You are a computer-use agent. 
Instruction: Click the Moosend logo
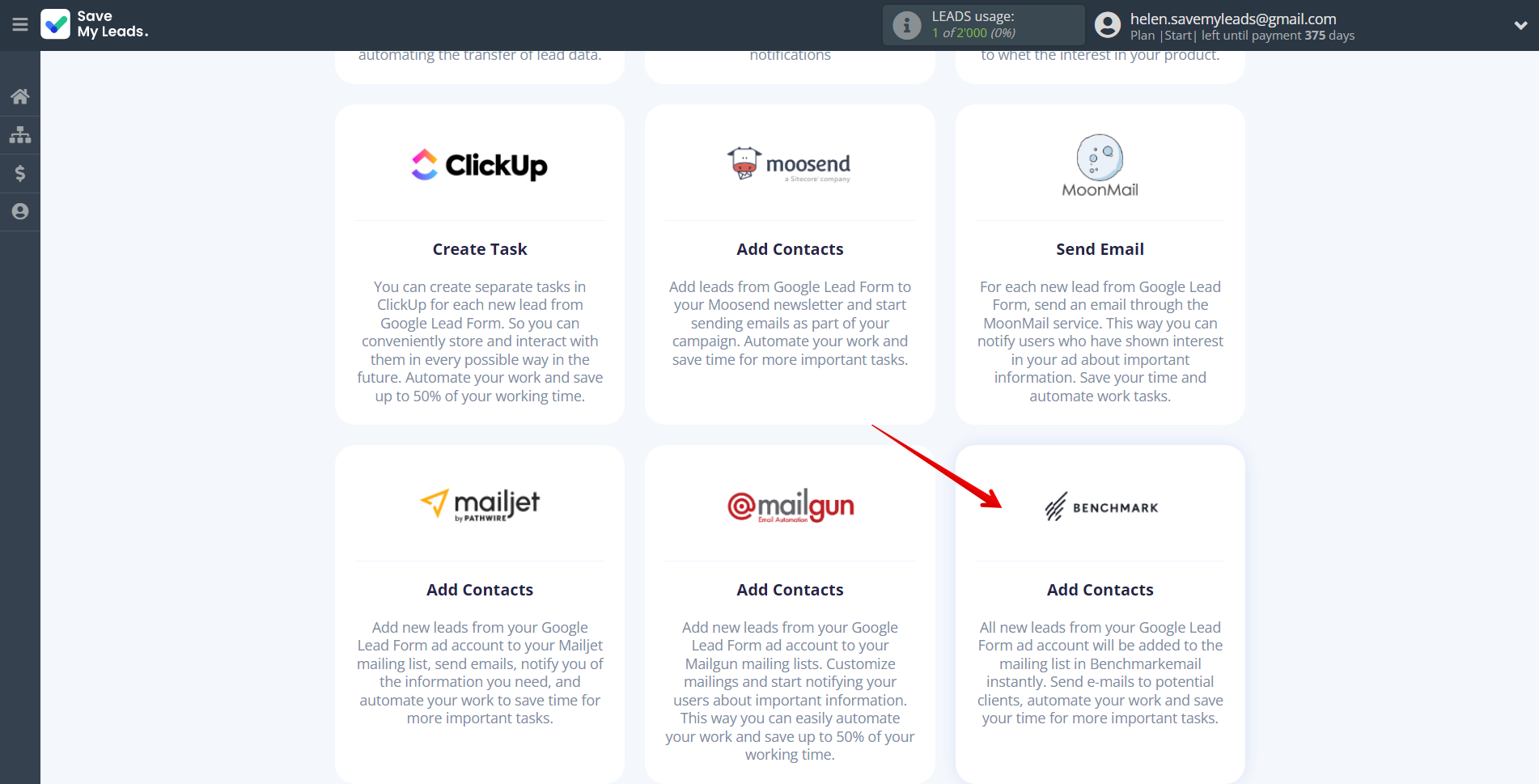tap(789, 164)
